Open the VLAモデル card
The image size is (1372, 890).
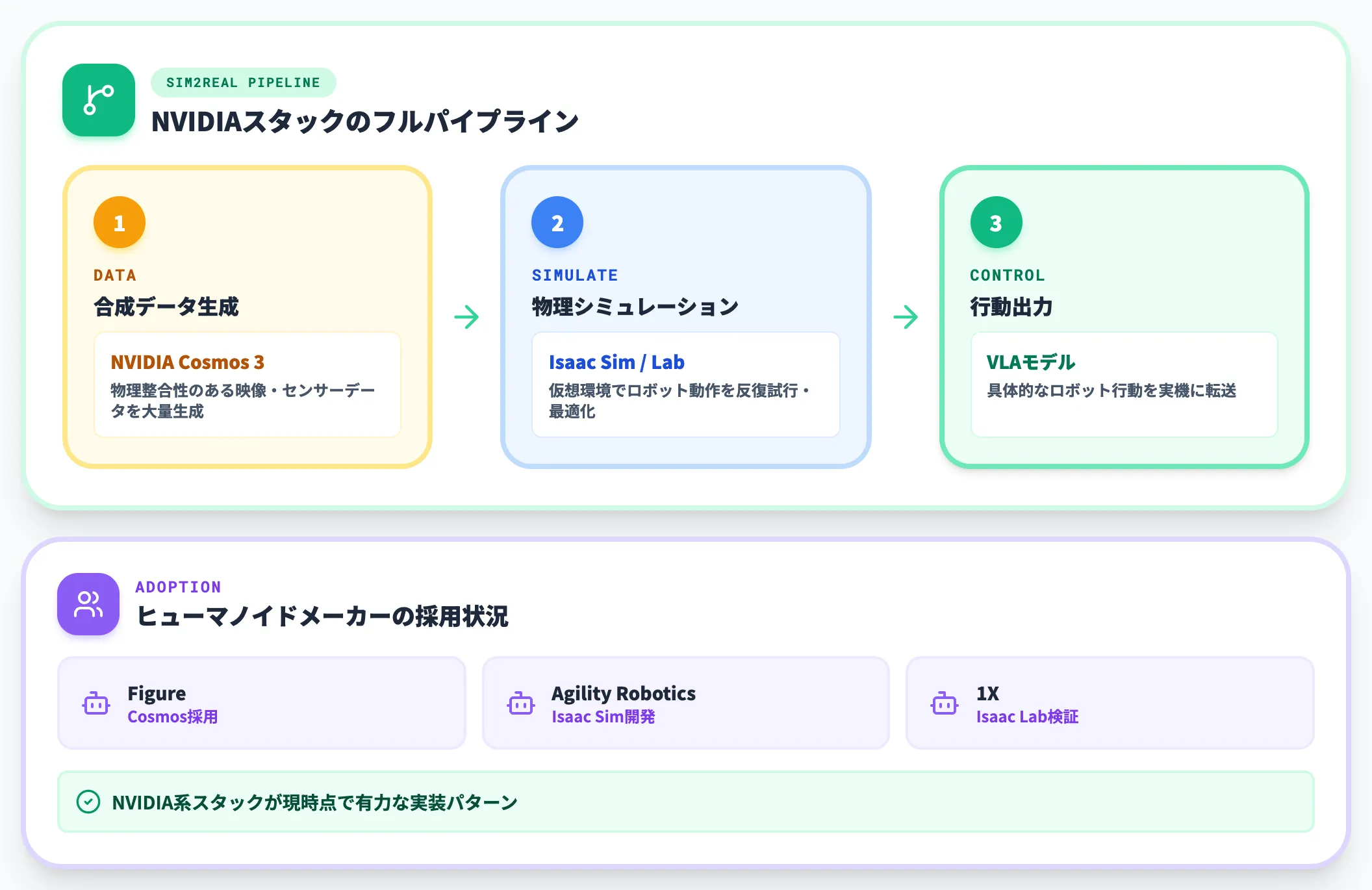[x=1124, y=385]
